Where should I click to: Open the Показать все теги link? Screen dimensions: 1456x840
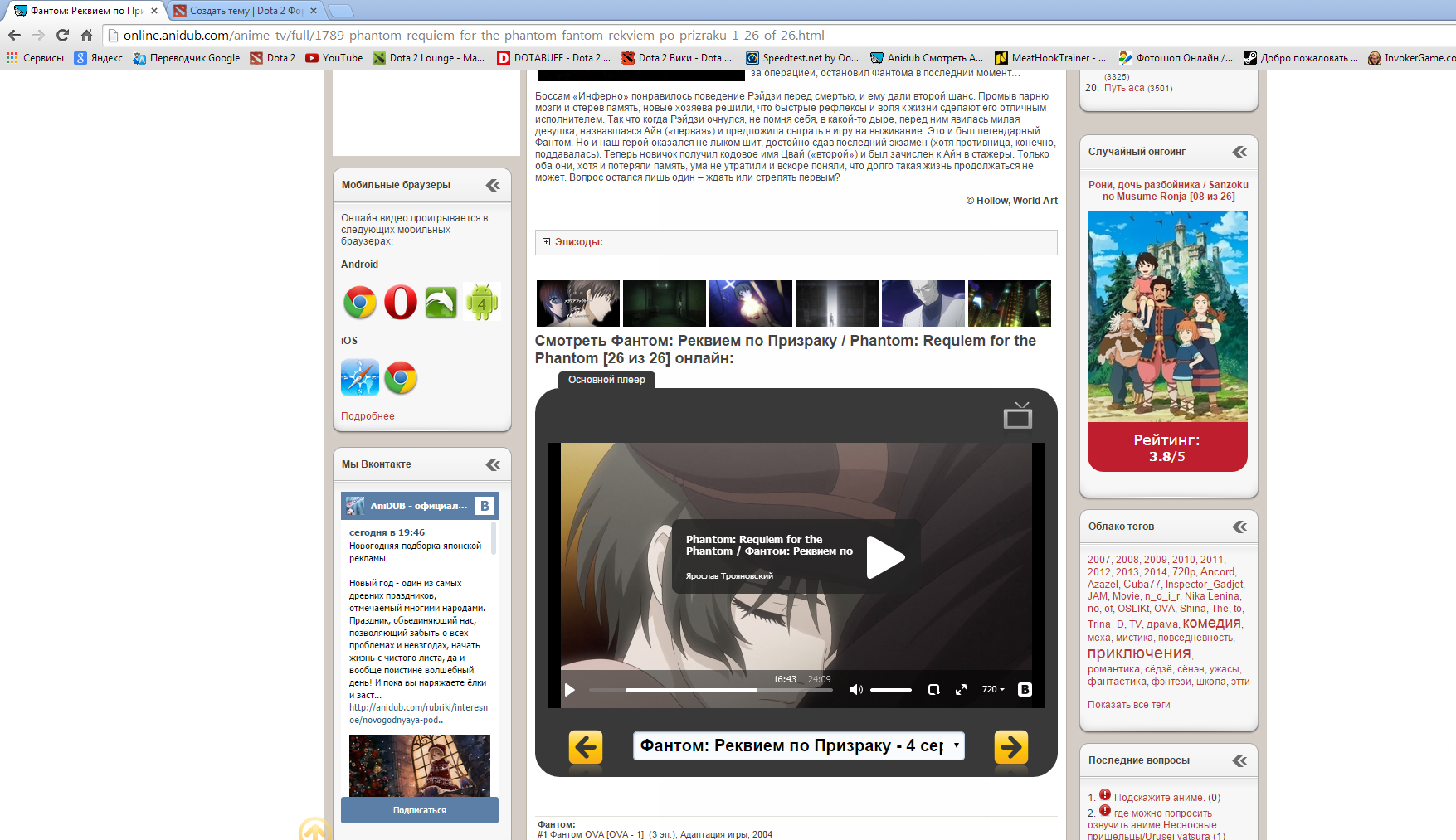click(x=1129, y=705)
